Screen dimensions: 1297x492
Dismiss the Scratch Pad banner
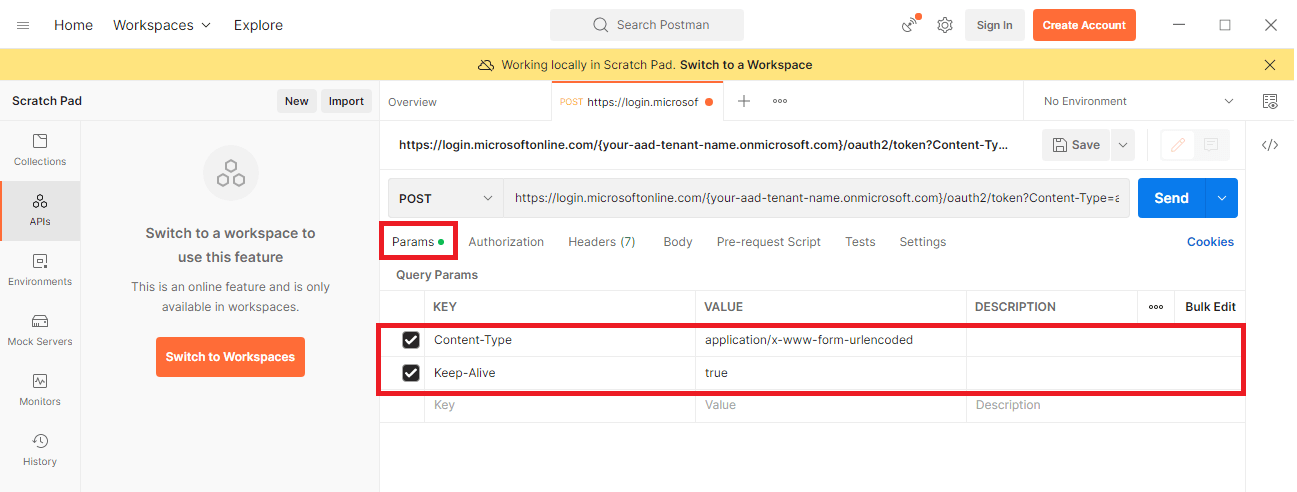point(1270,65)
